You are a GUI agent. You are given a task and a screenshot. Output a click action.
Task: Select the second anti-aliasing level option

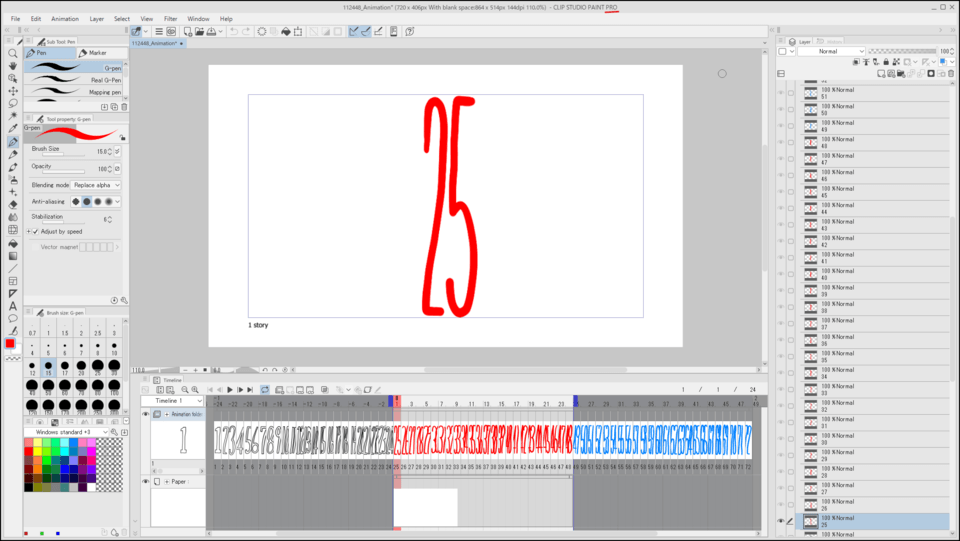[x=87, y=201]
